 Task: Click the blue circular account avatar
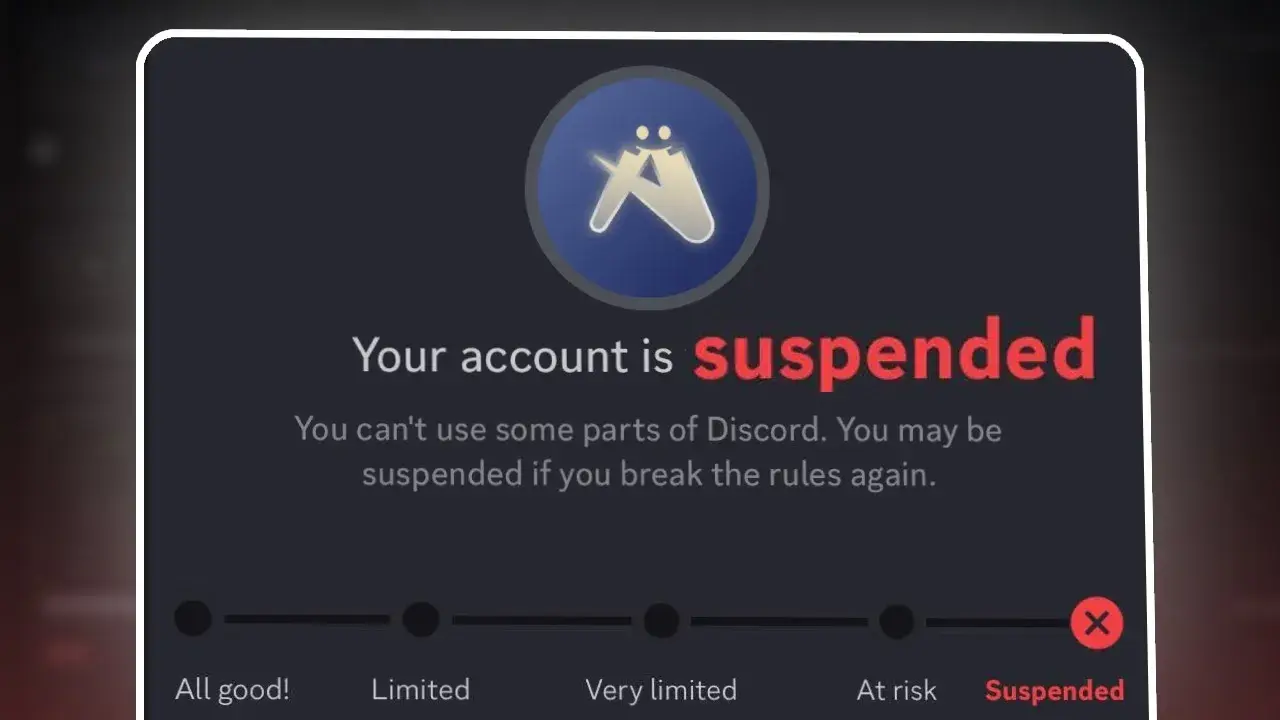pyautogui.click(x=647, y=188)
